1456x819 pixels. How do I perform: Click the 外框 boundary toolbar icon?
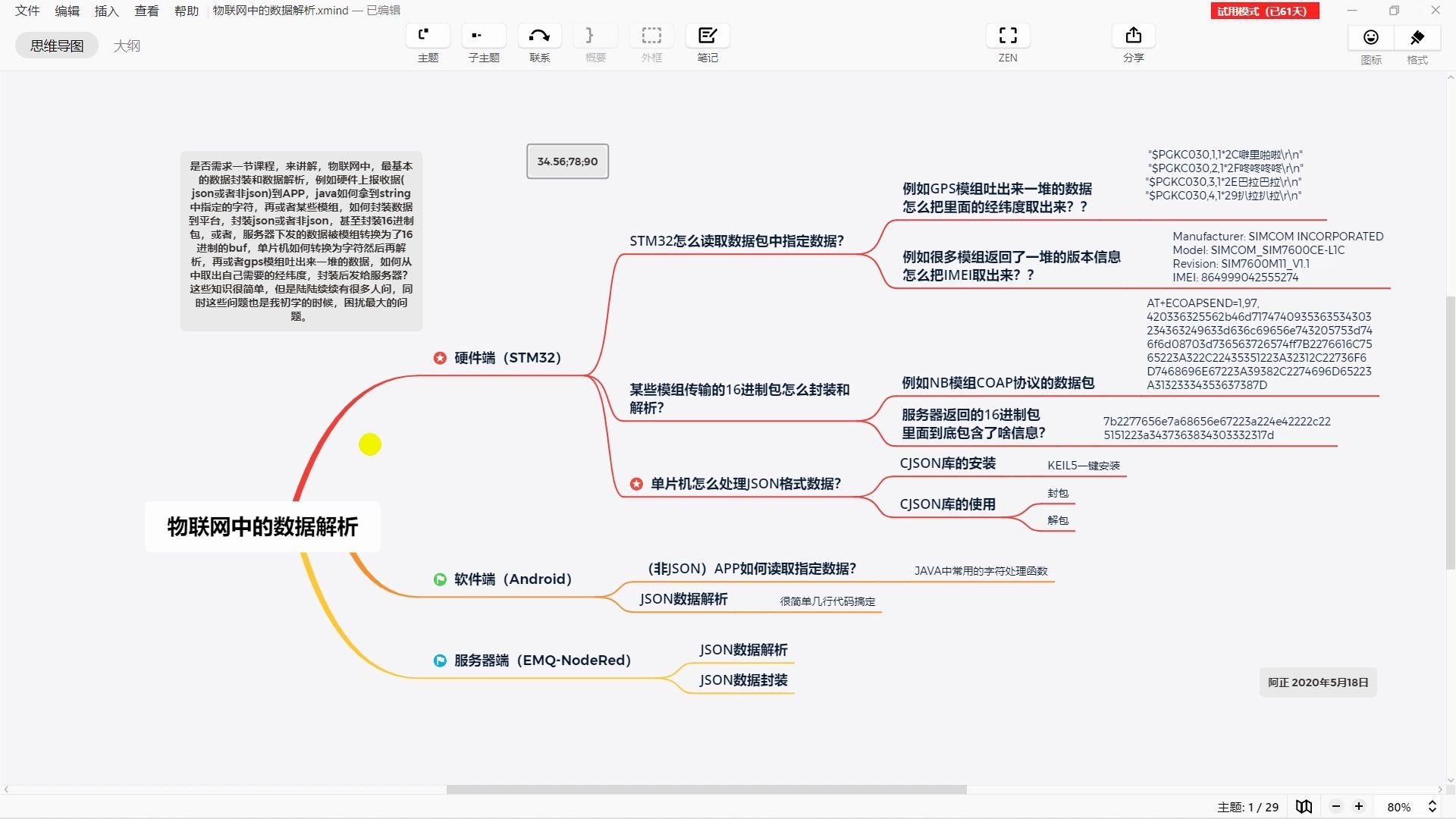651,36
